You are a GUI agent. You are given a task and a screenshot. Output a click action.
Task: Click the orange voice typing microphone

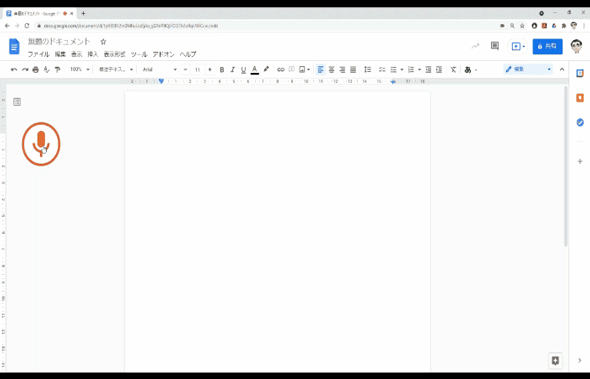click(x=41, y=144)
